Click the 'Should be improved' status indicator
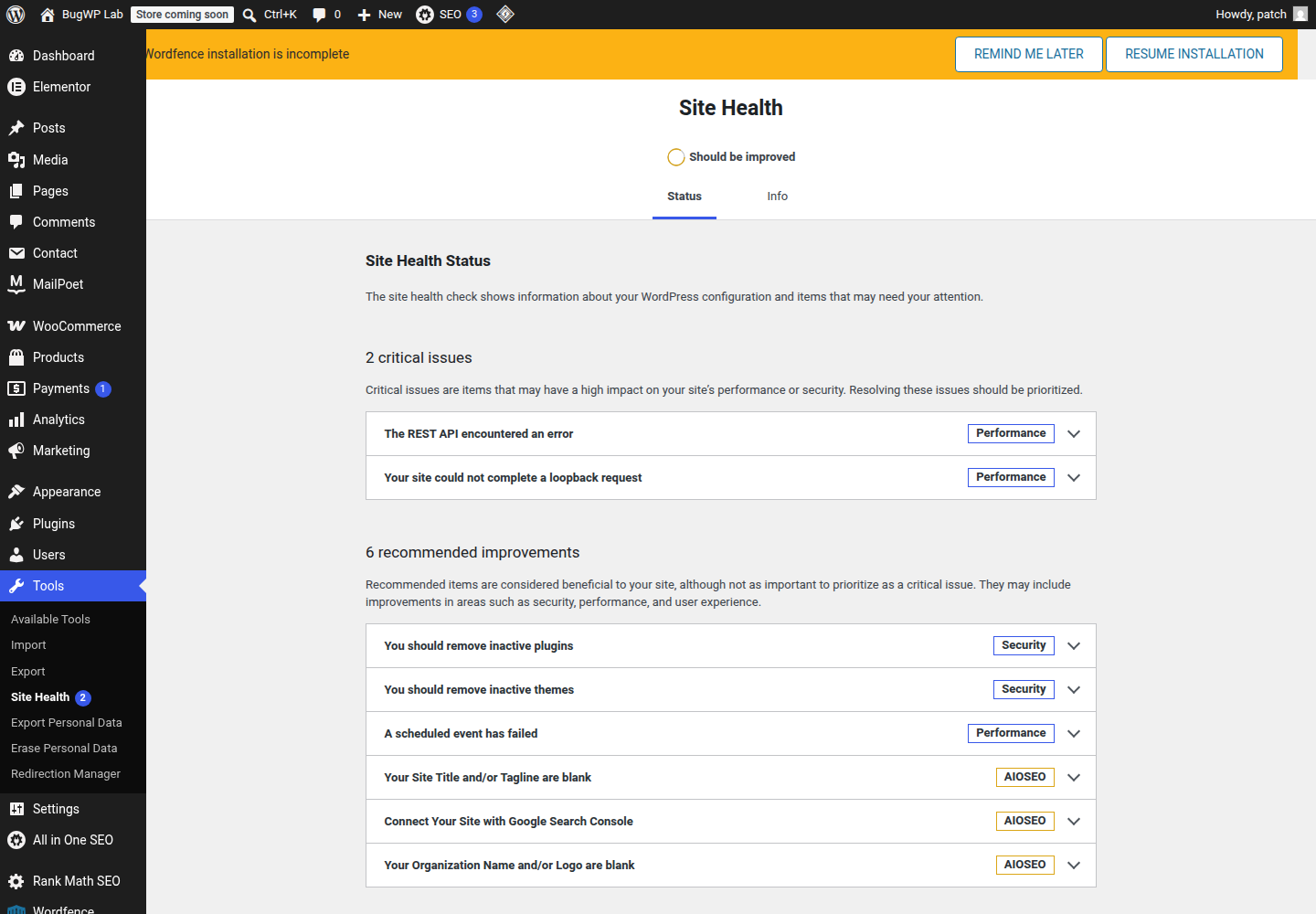This screenshot has width=1316, height=914. point(731,157)
